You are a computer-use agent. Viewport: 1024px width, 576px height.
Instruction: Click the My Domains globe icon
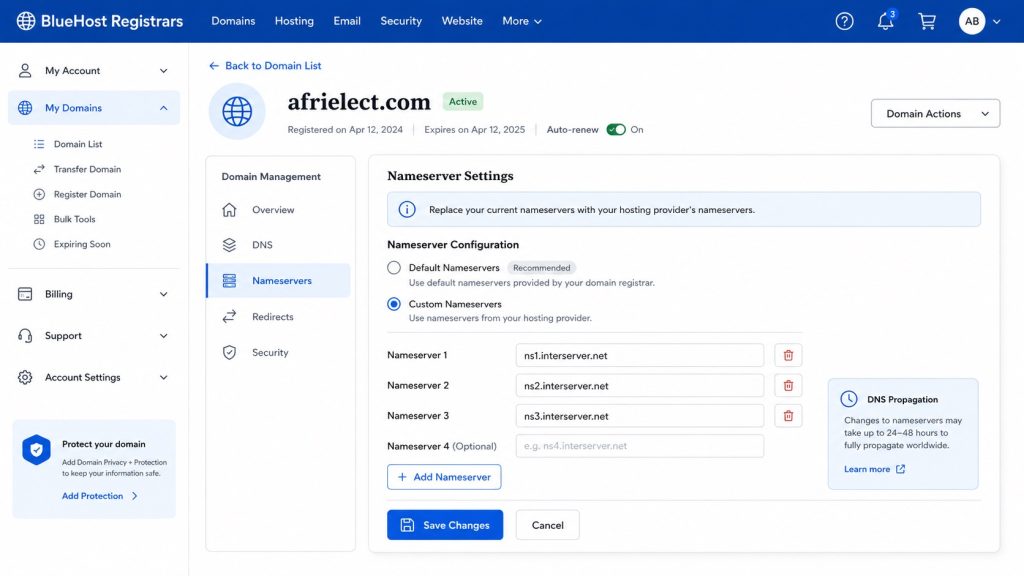[x=25, y=108]
